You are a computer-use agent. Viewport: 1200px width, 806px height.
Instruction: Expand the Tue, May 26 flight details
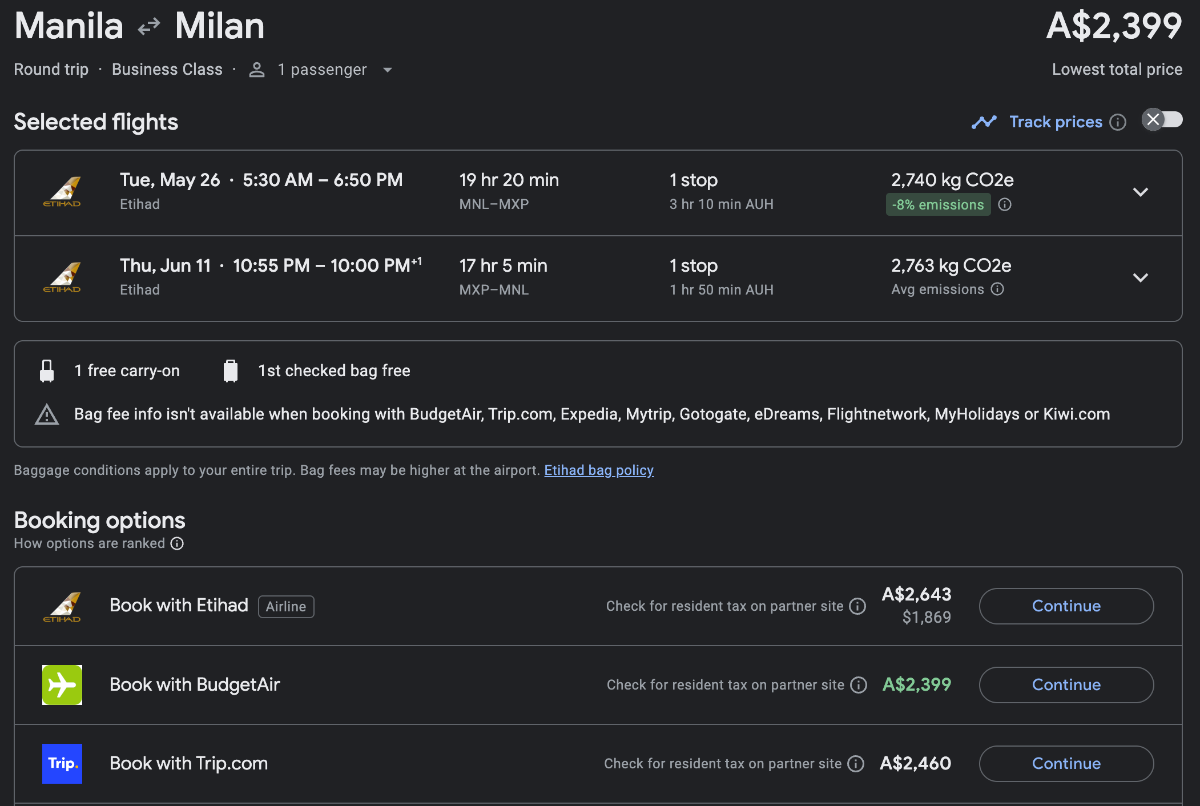click(x=1140, y=191)
